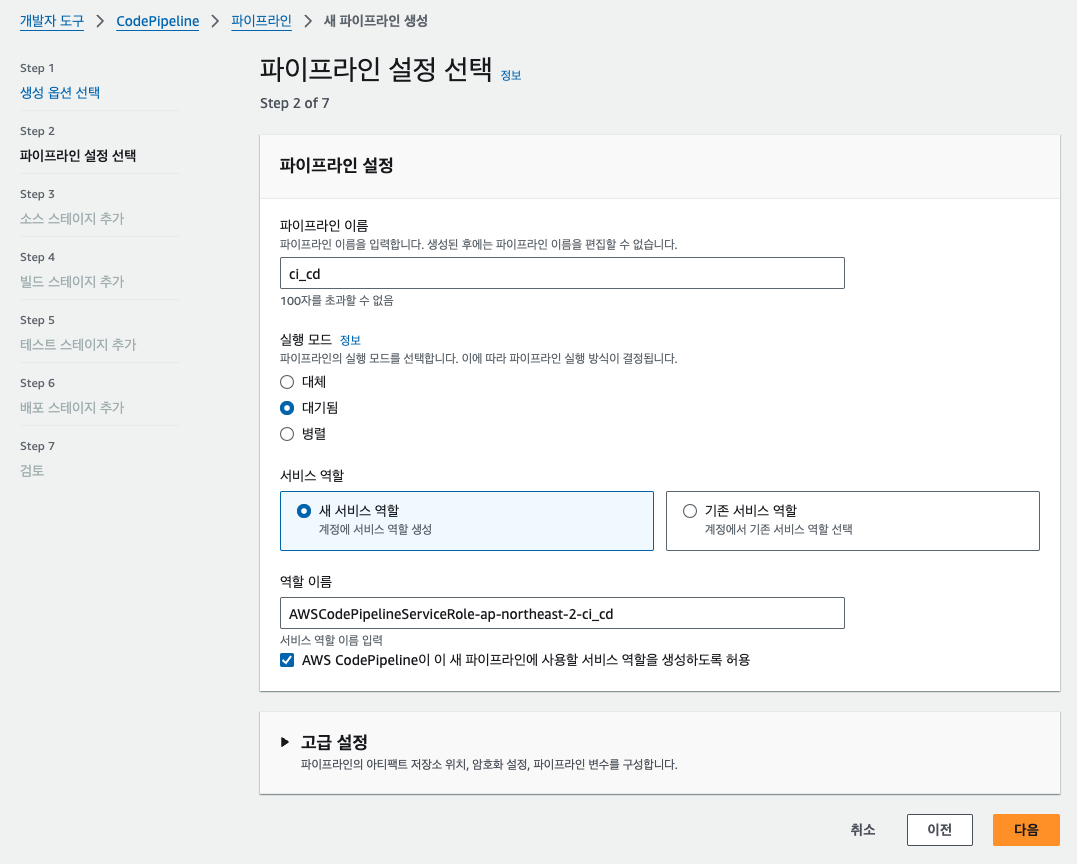Click the Step 4 빌드 스테이지 추가 entry
This screenshot has height=864, width=1077.
(x=72, y=282)
